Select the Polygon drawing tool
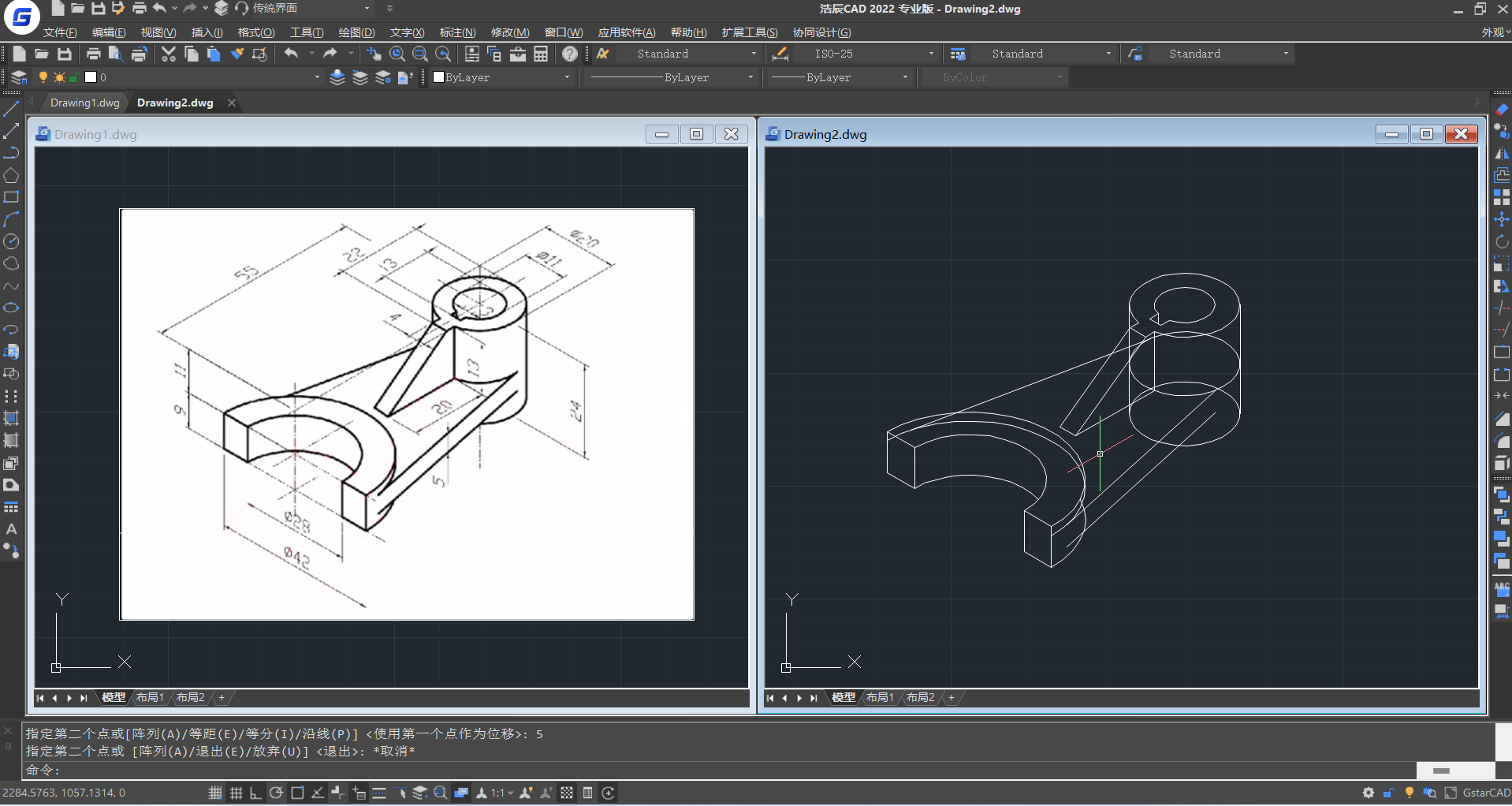This screenshot has width=1512, height=806. [x=11, y=175]
